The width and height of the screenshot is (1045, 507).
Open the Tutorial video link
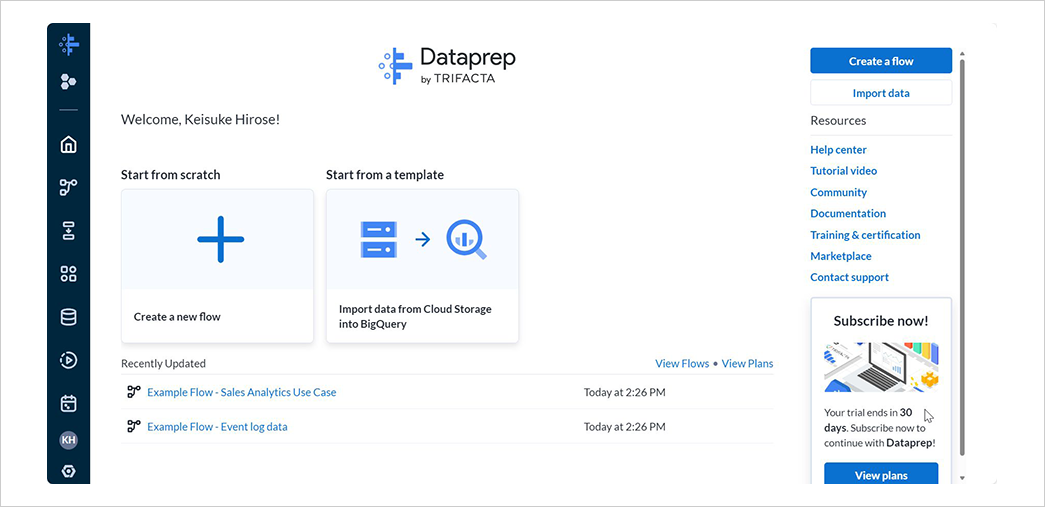point(844,171)
